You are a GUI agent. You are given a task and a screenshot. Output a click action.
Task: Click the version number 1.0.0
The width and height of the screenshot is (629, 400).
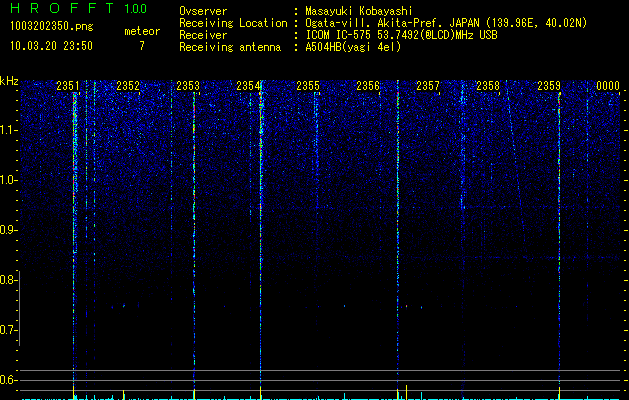136,8
